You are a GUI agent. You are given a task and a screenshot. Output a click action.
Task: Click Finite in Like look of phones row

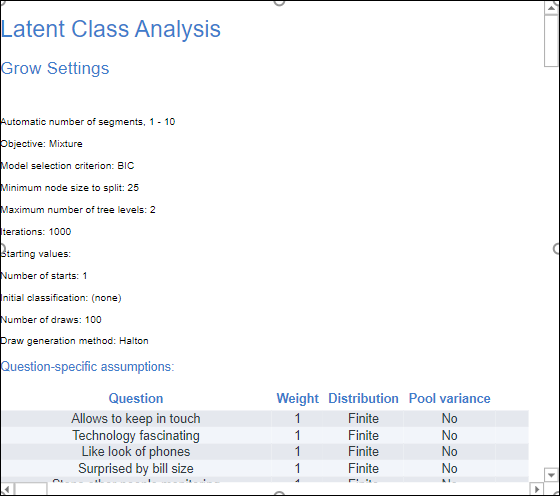point(363,452)
